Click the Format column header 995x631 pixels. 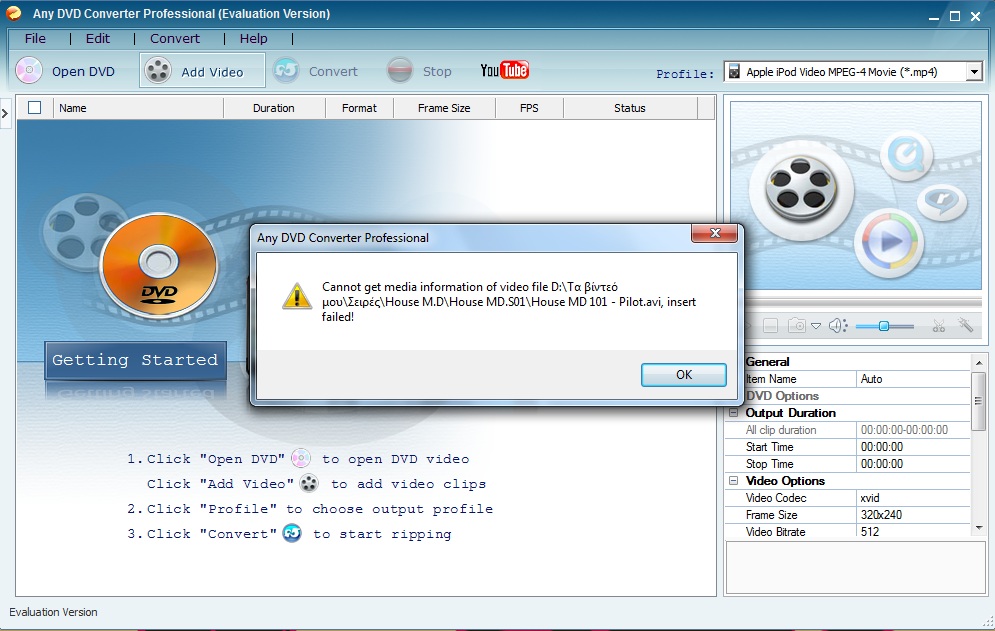pyautogui.click(x=359, y=108)
